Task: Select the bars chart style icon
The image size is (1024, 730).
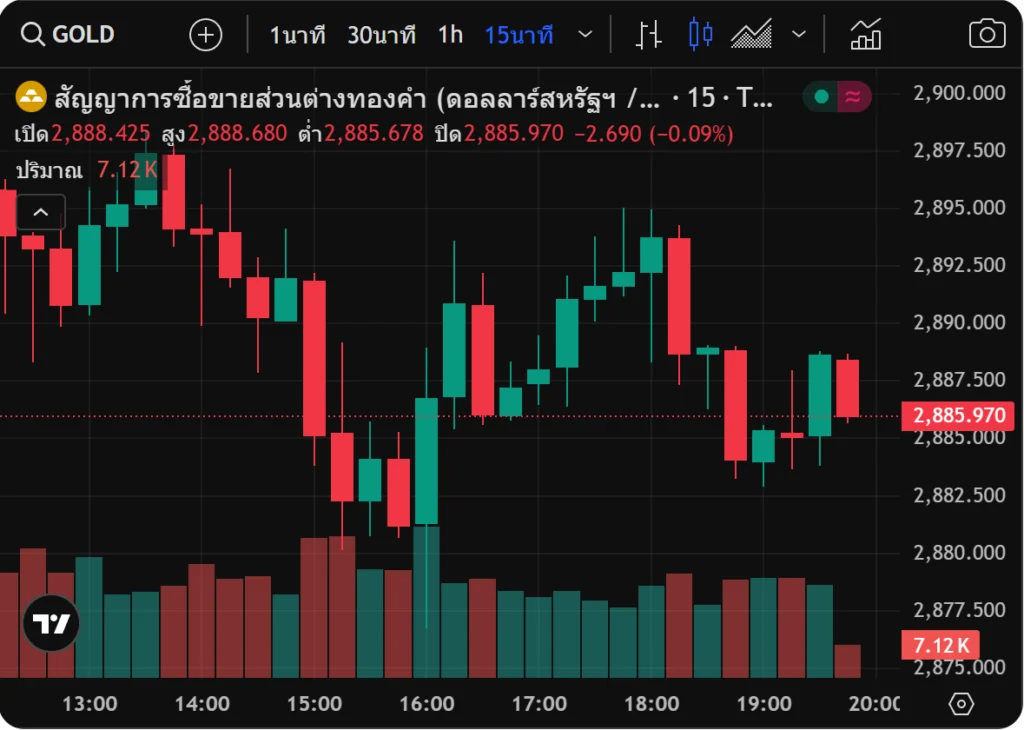Action: point(649,35)
